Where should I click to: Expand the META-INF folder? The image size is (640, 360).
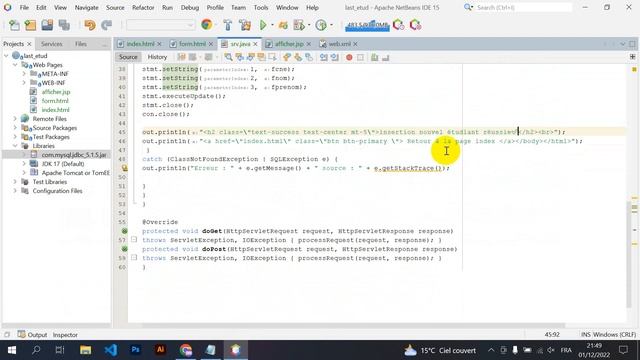pos(24,74)
